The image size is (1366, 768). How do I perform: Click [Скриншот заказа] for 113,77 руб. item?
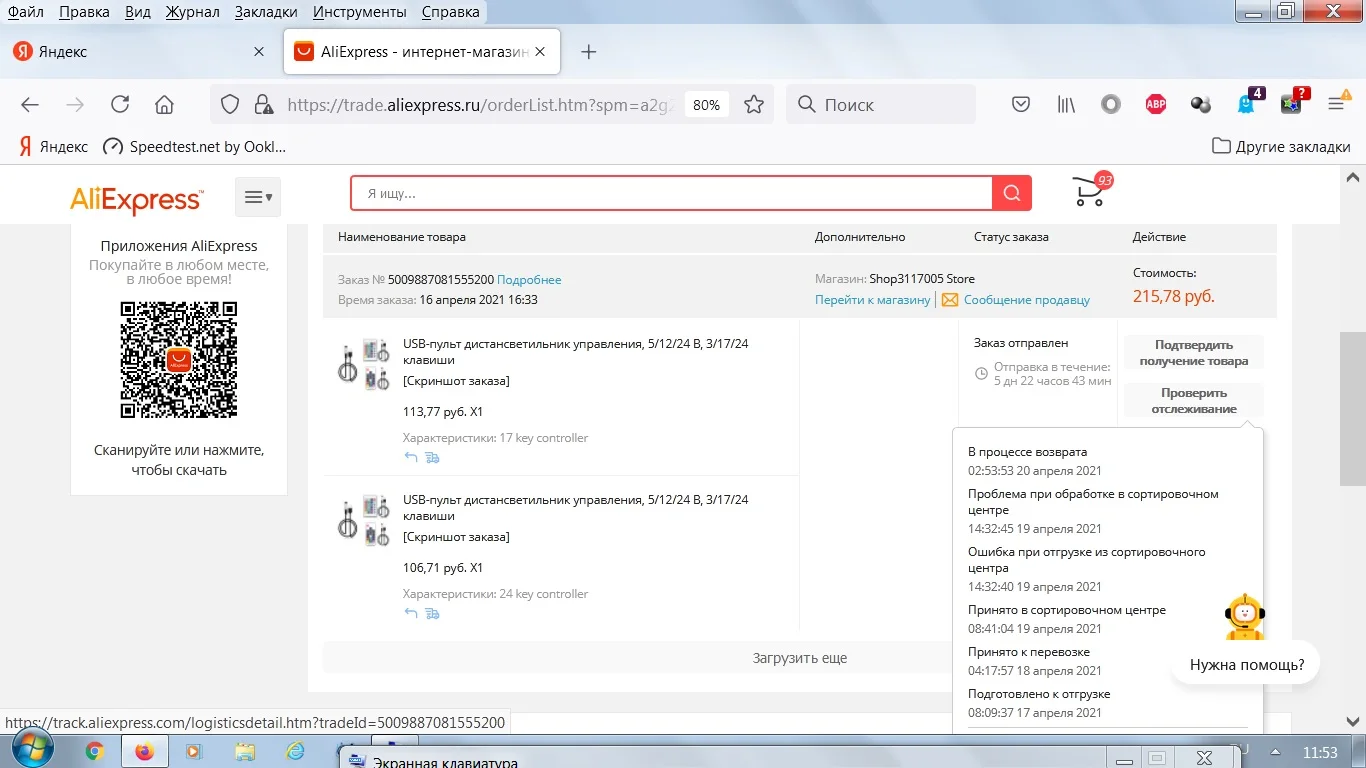(x=456, y=381)
